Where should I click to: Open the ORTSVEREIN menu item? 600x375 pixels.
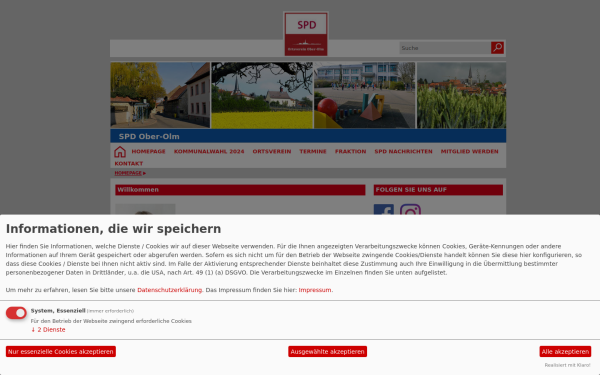(272, 152)
